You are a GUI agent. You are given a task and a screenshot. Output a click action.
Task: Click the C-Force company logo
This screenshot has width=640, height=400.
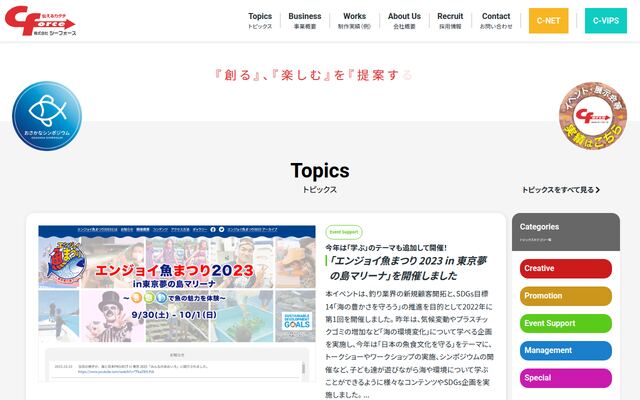[x=40, y=21]
